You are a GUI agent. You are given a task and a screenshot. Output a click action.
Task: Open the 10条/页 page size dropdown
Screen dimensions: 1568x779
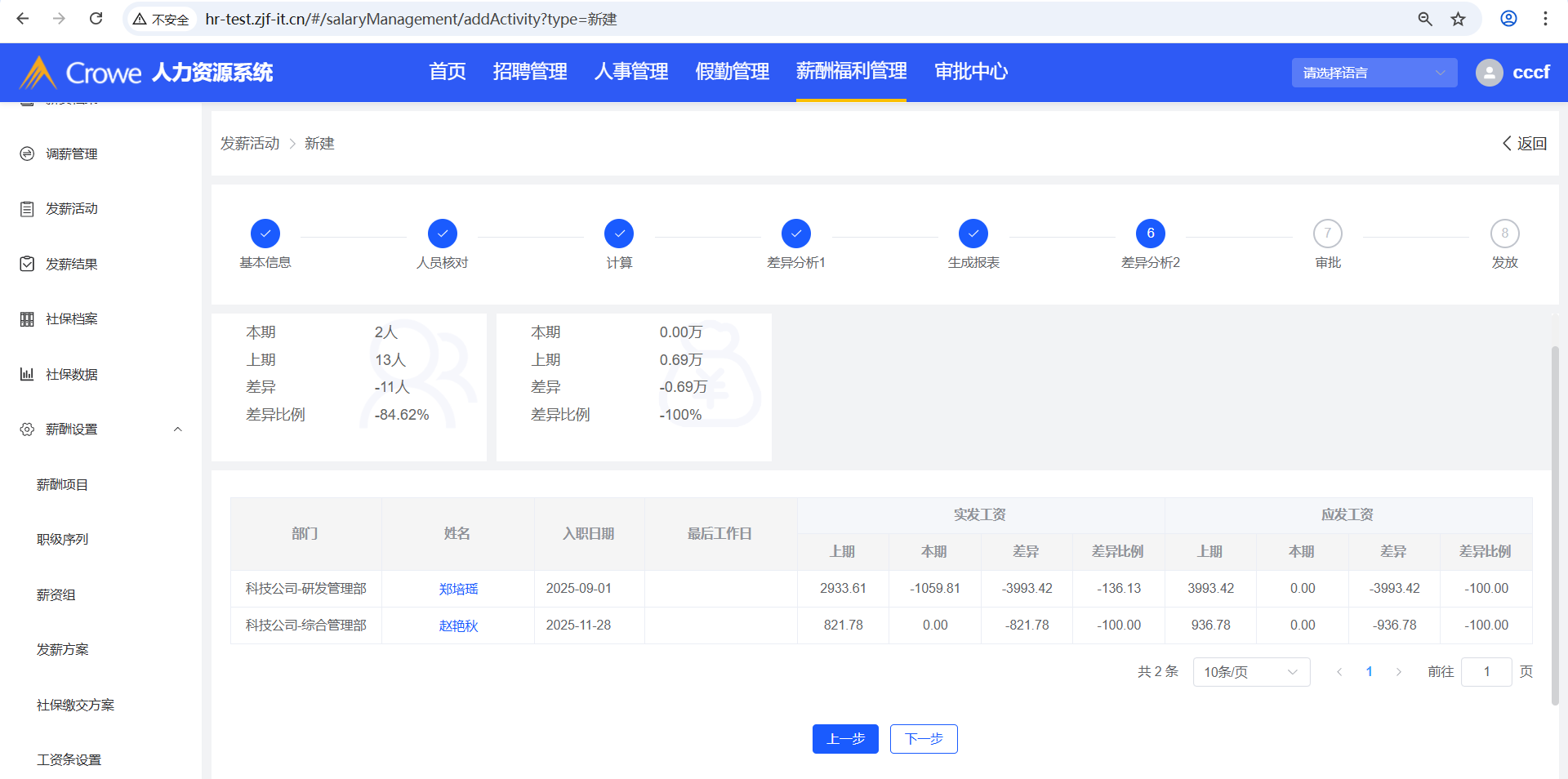click(x=1250, y=672)
